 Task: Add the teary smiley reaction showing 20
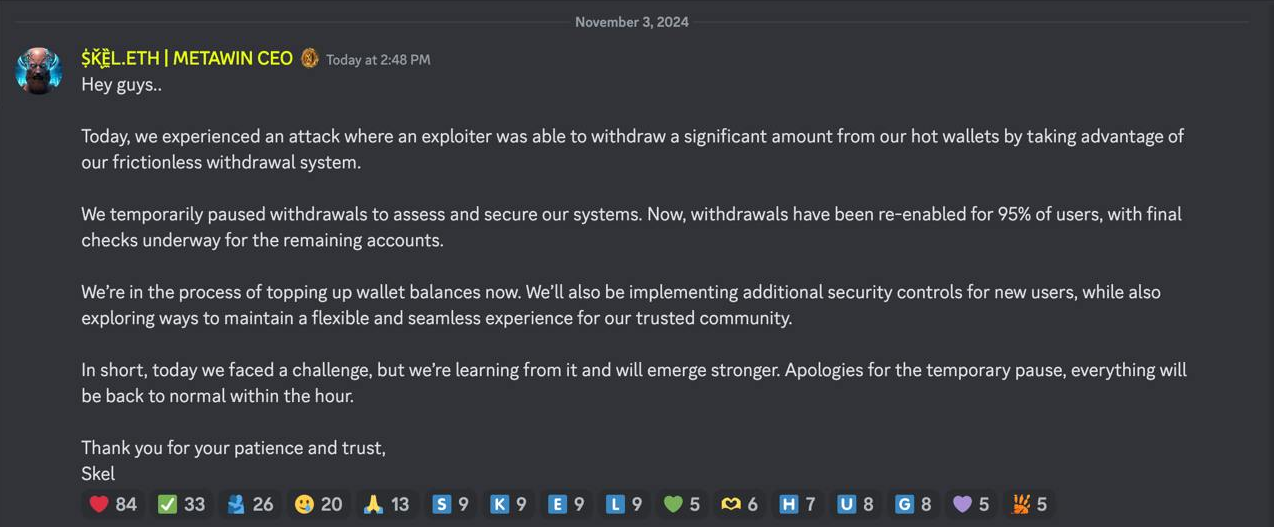318,504
